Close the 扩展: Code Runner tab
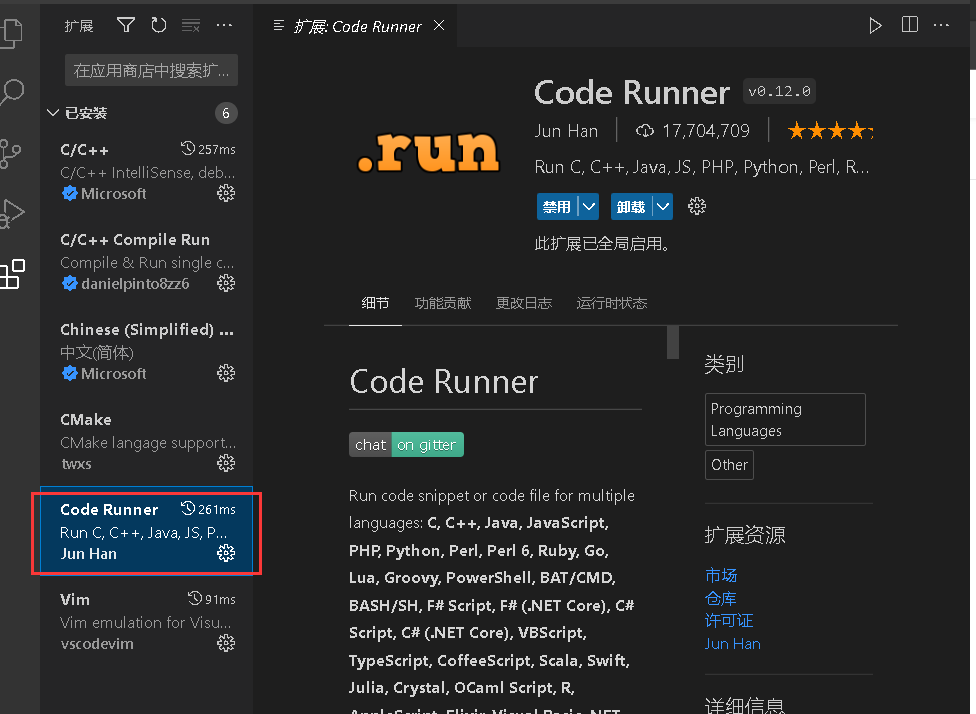The height and width of the screenshot is (714, 976). coord(439,26)
